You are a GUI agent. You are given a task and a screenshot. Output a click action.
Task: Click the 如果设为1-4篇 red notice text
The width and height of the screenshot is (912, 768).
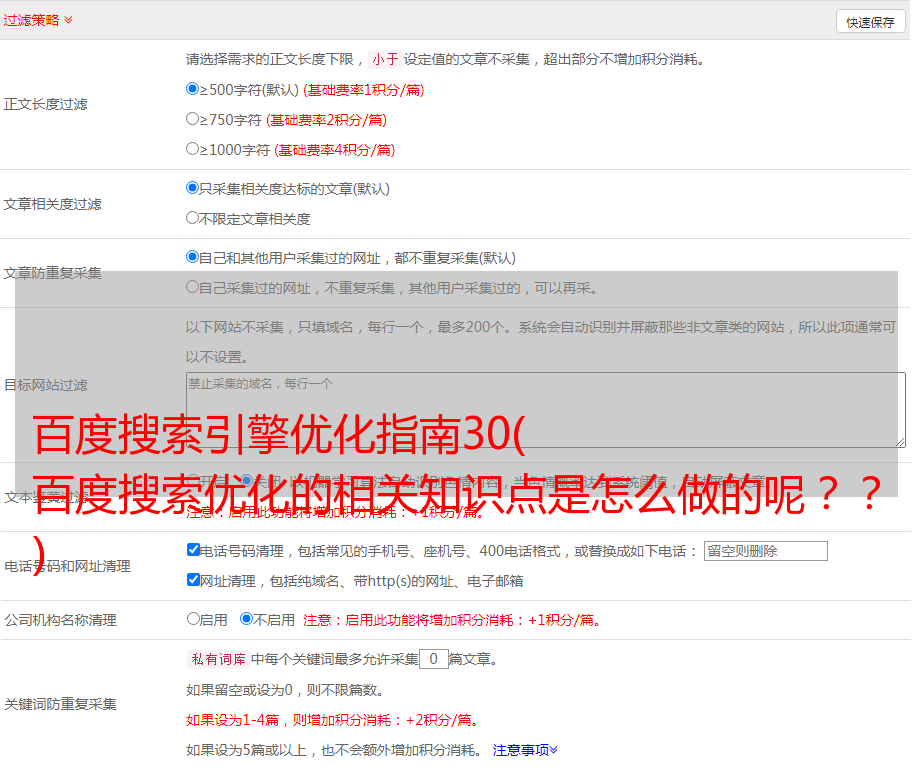pos(334,720)
